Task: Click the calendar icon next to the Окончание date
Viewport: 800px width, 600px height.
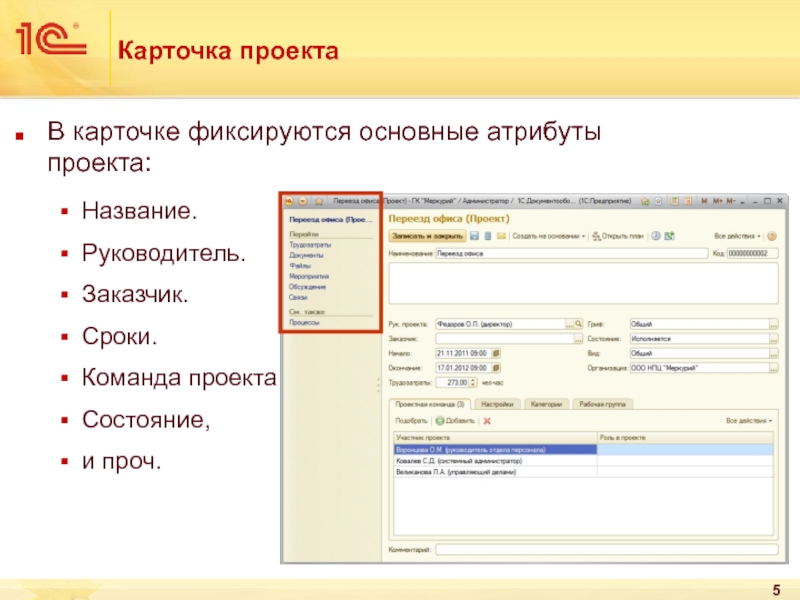Action: [x=497, y=367]
